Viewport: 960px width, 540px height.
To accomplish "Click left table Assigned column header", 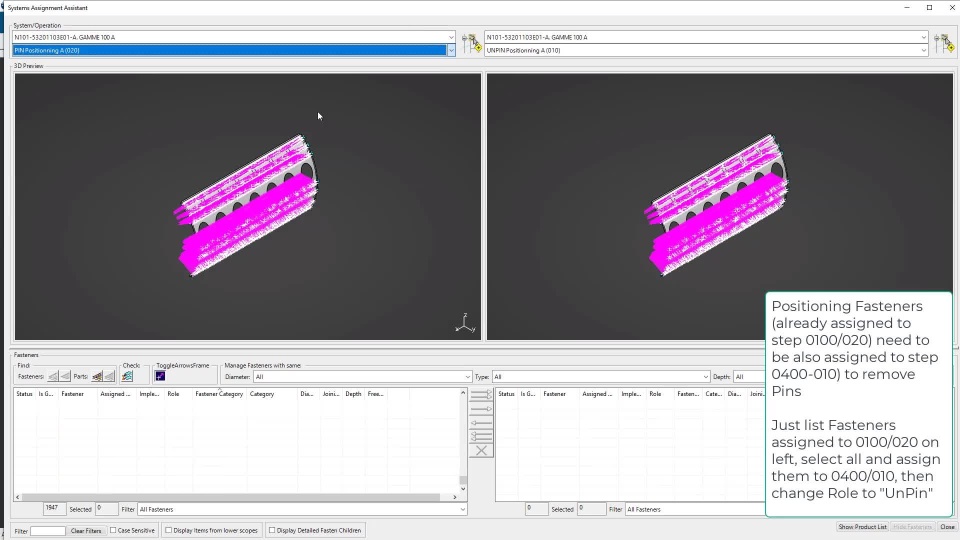I will click(115, 394).
